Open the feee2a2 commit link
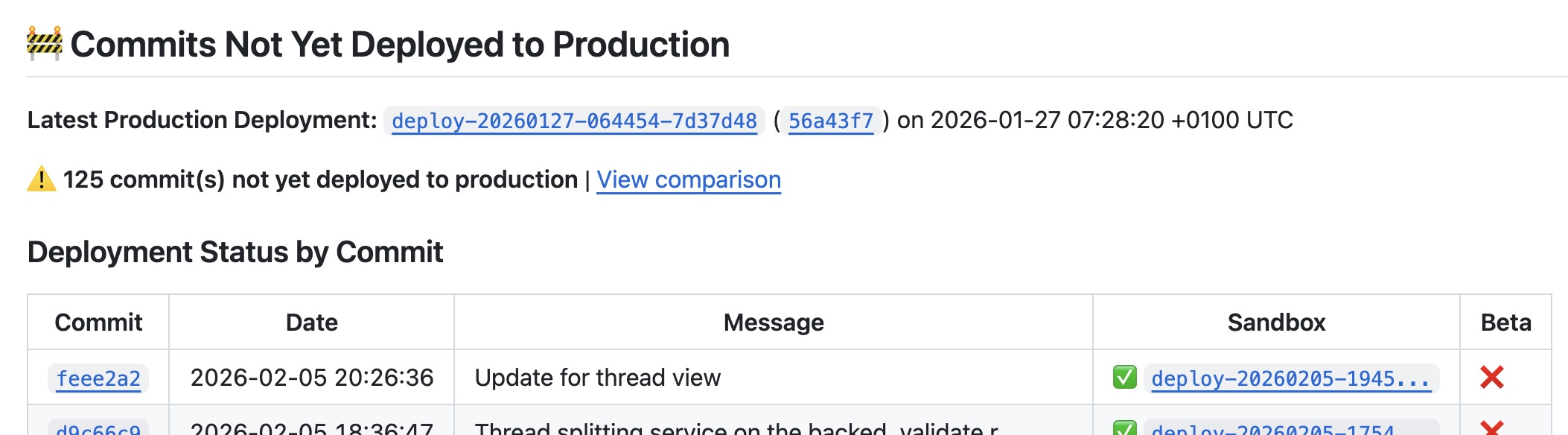 98,378
